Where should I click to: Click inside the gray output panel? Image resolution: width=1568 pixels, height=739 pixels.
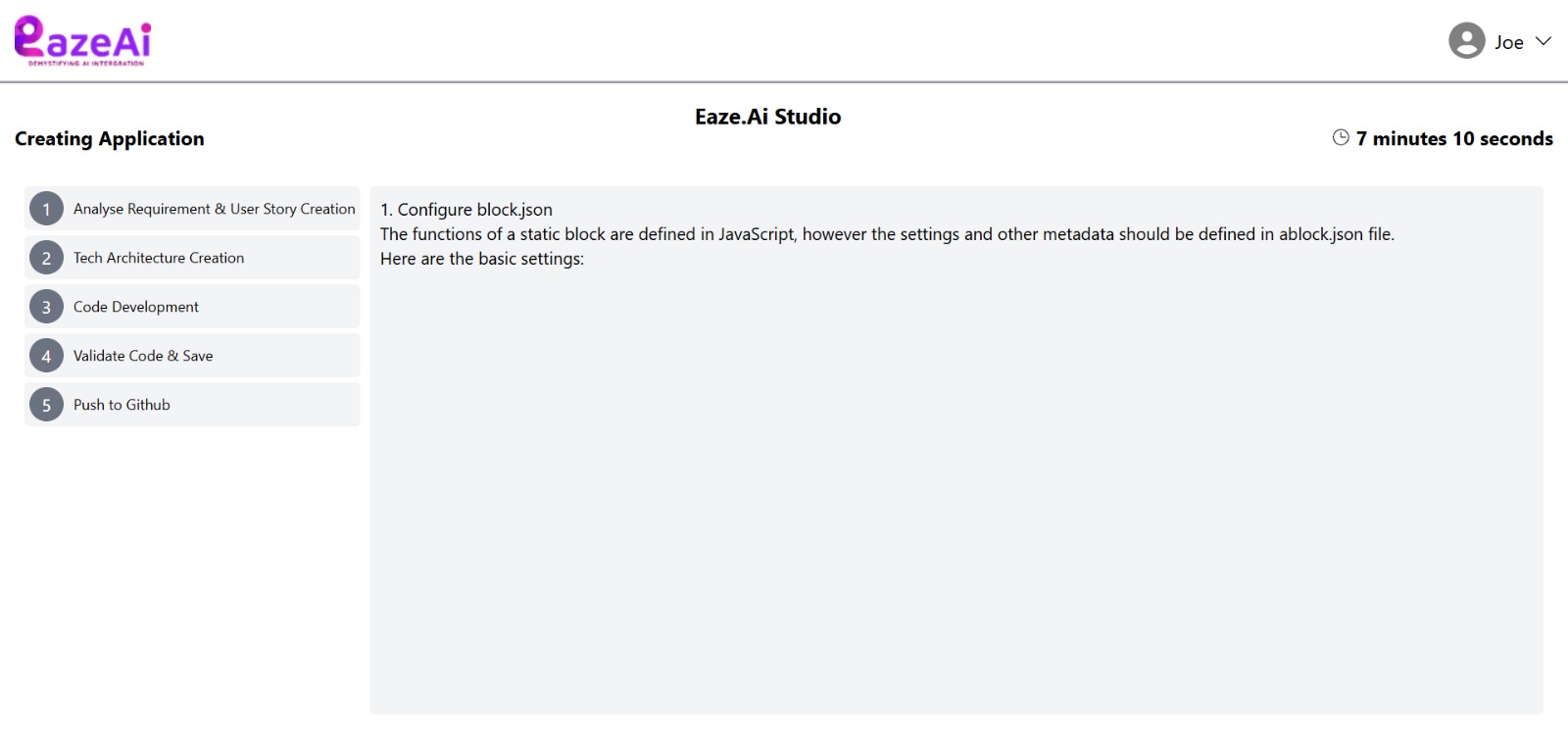click(x=956, y=490)
